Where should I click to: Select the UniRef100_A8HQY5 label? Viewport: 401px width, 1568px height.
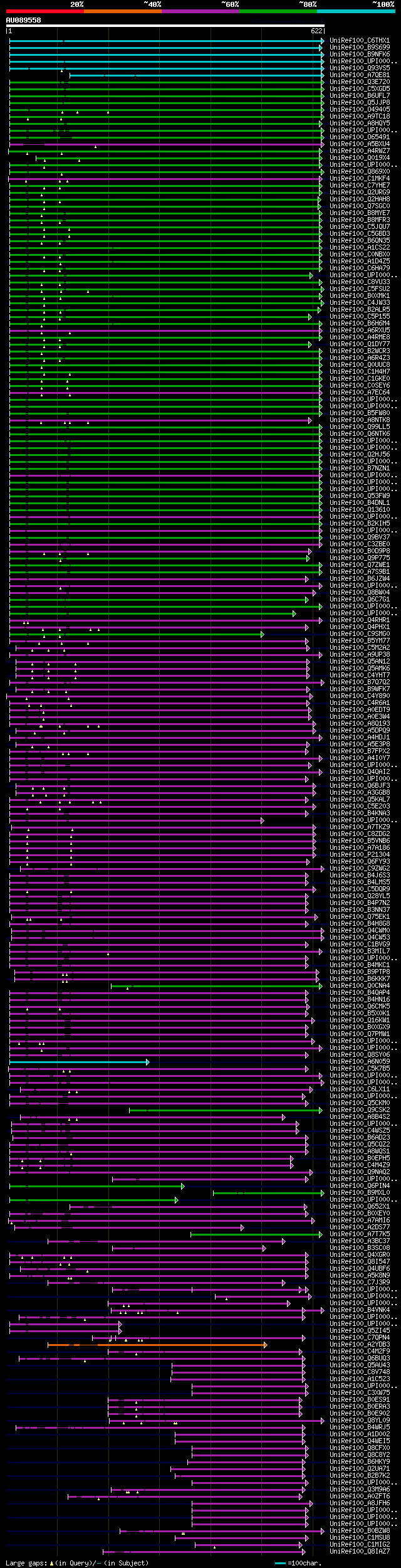pos(360,124)
